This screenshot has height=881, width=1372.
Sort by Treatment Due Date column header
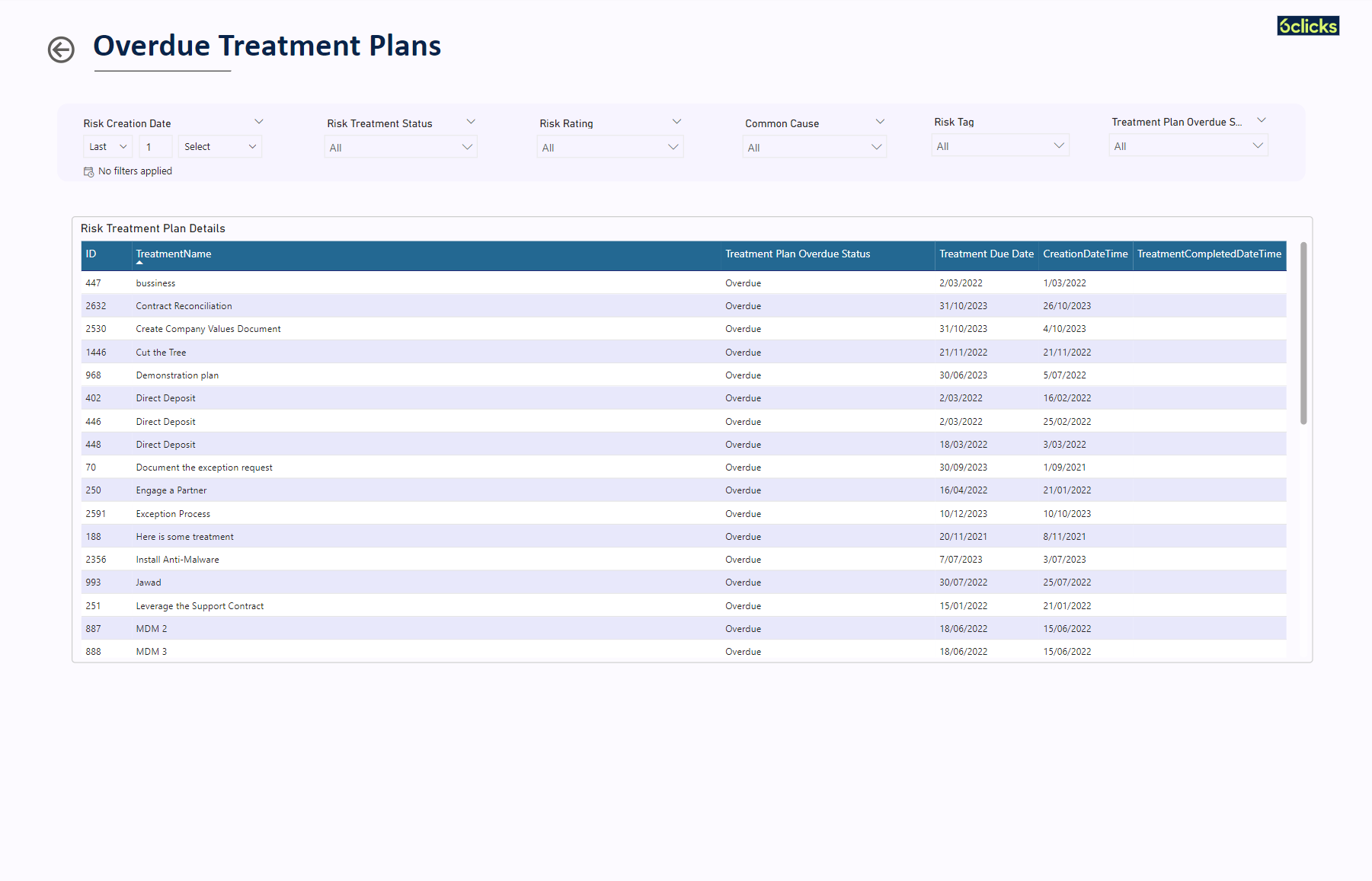[x=986, y=254]
